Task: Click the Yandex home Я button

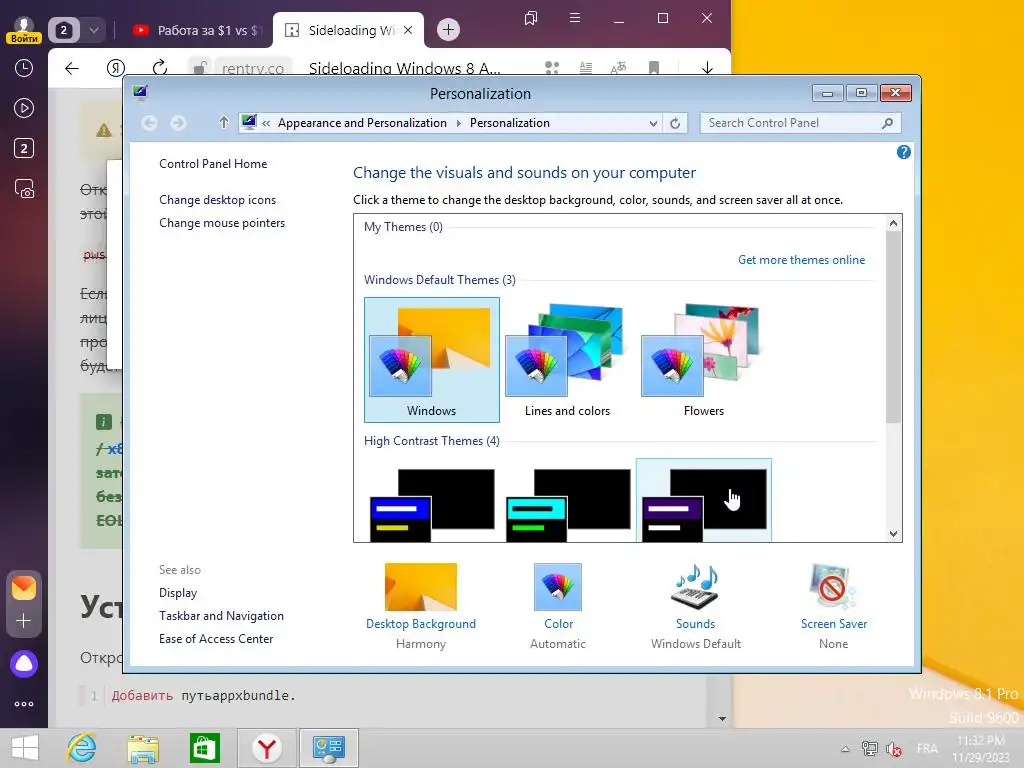Action: coord(116,68)
